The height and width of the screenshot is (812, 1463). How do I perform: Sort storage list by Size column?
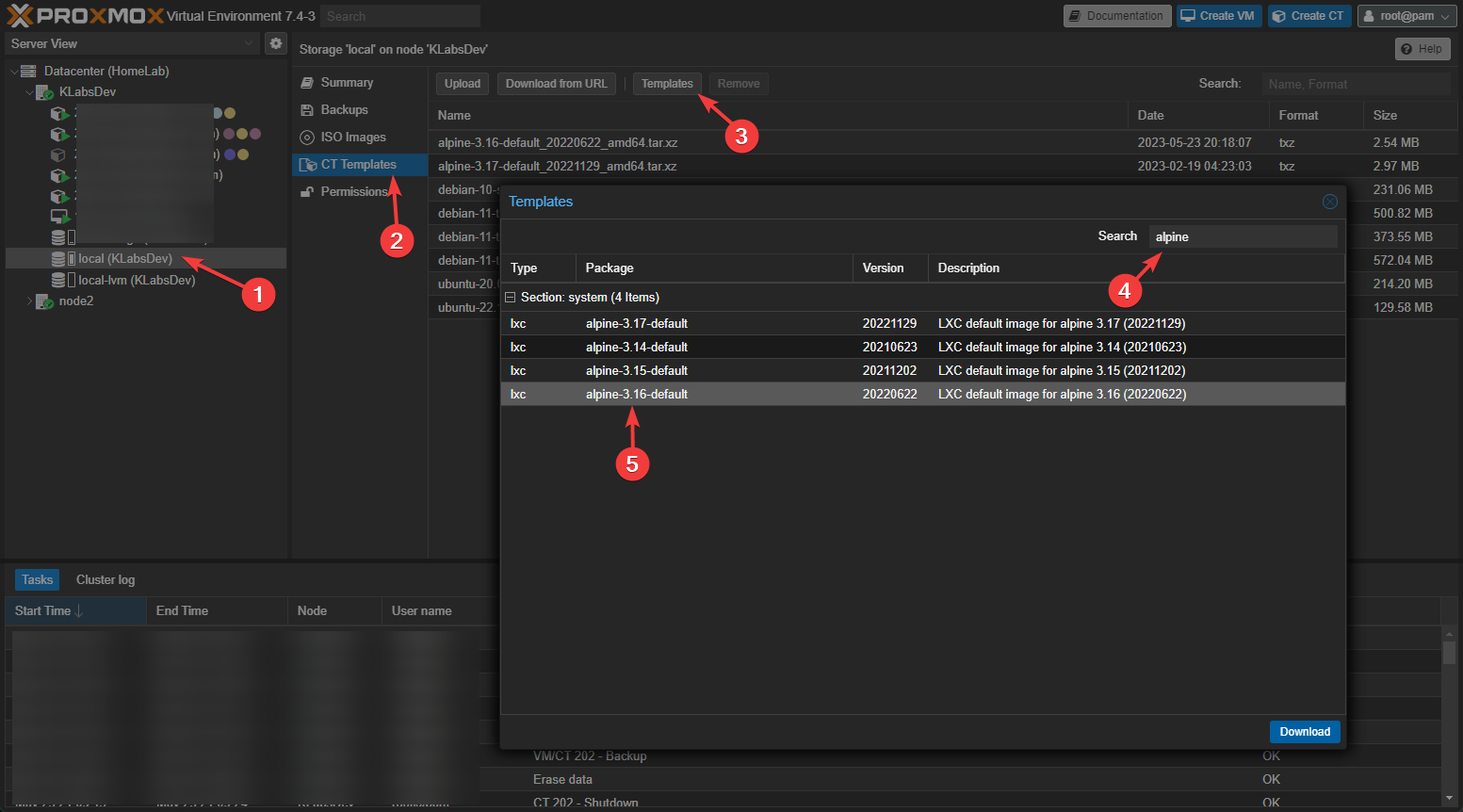click(1410, 115)
